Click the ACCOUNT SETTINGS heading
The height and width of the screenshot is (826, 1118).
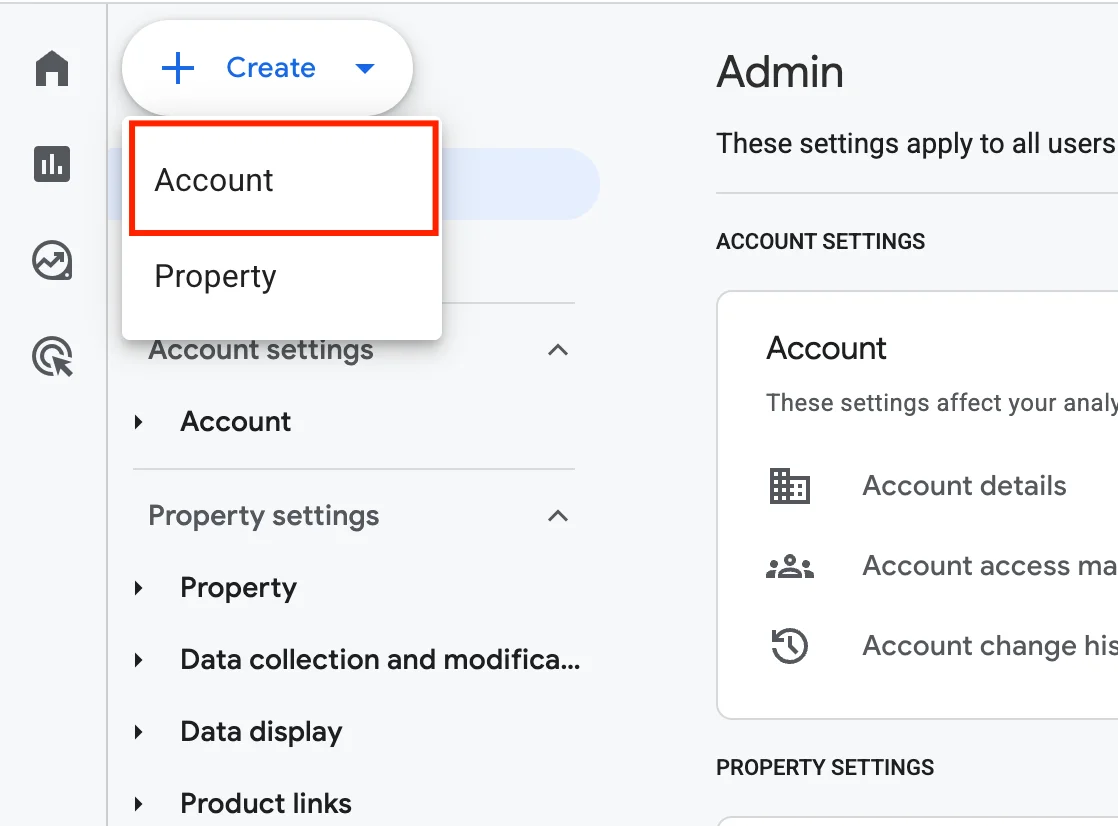821,242
